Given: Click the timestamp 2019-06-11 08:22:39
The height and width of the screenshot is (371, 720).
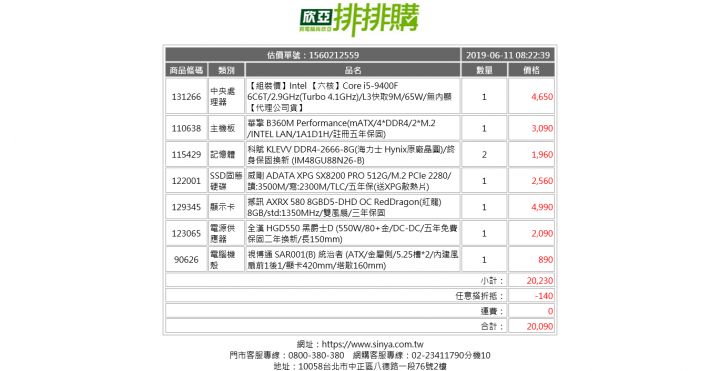Looking at the screenshot, I should (x=508, y=55).
